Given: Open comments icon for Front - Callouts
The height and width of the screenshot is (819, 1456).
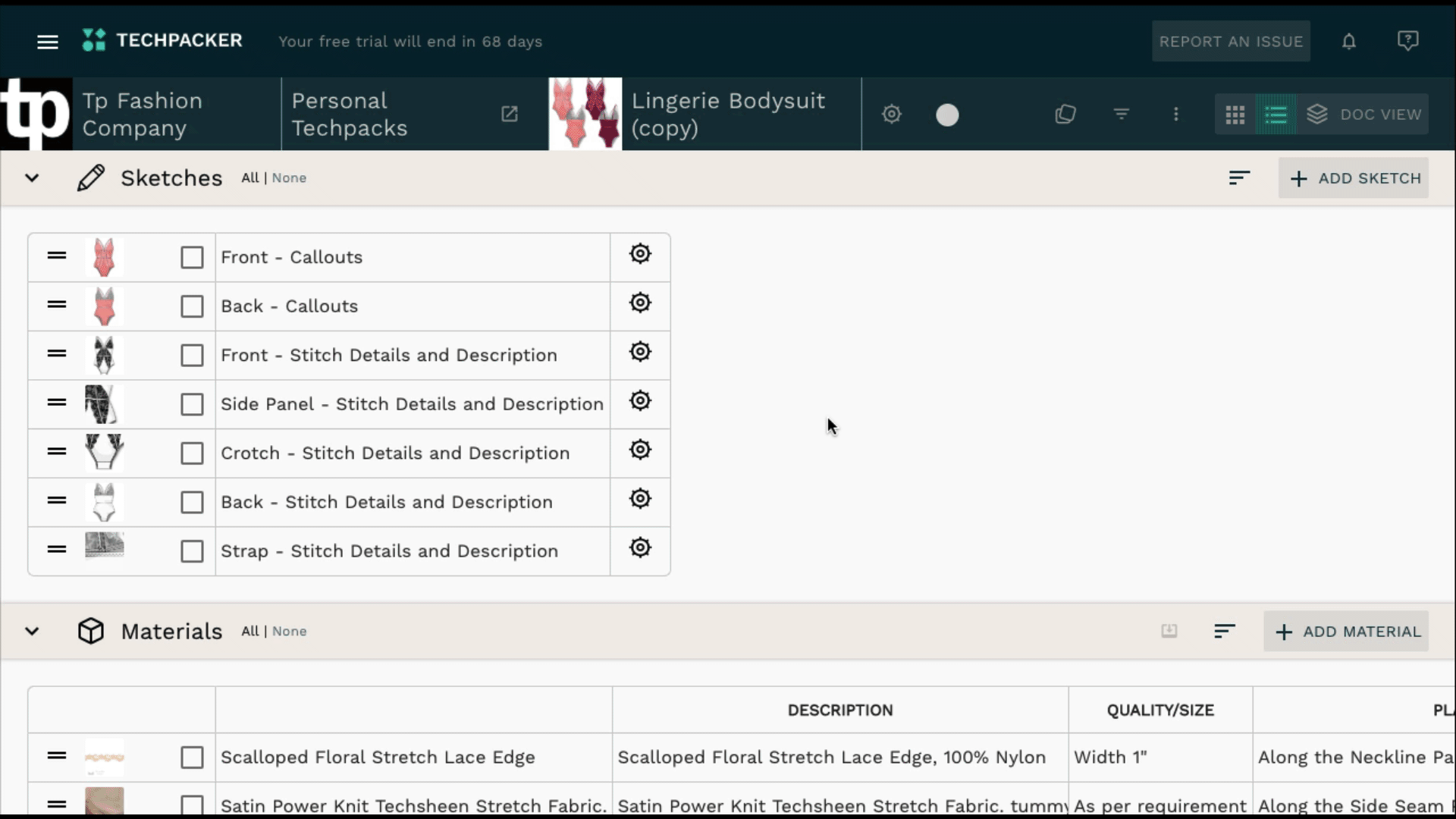Looking at the screenshot, I should click(640, 254).
